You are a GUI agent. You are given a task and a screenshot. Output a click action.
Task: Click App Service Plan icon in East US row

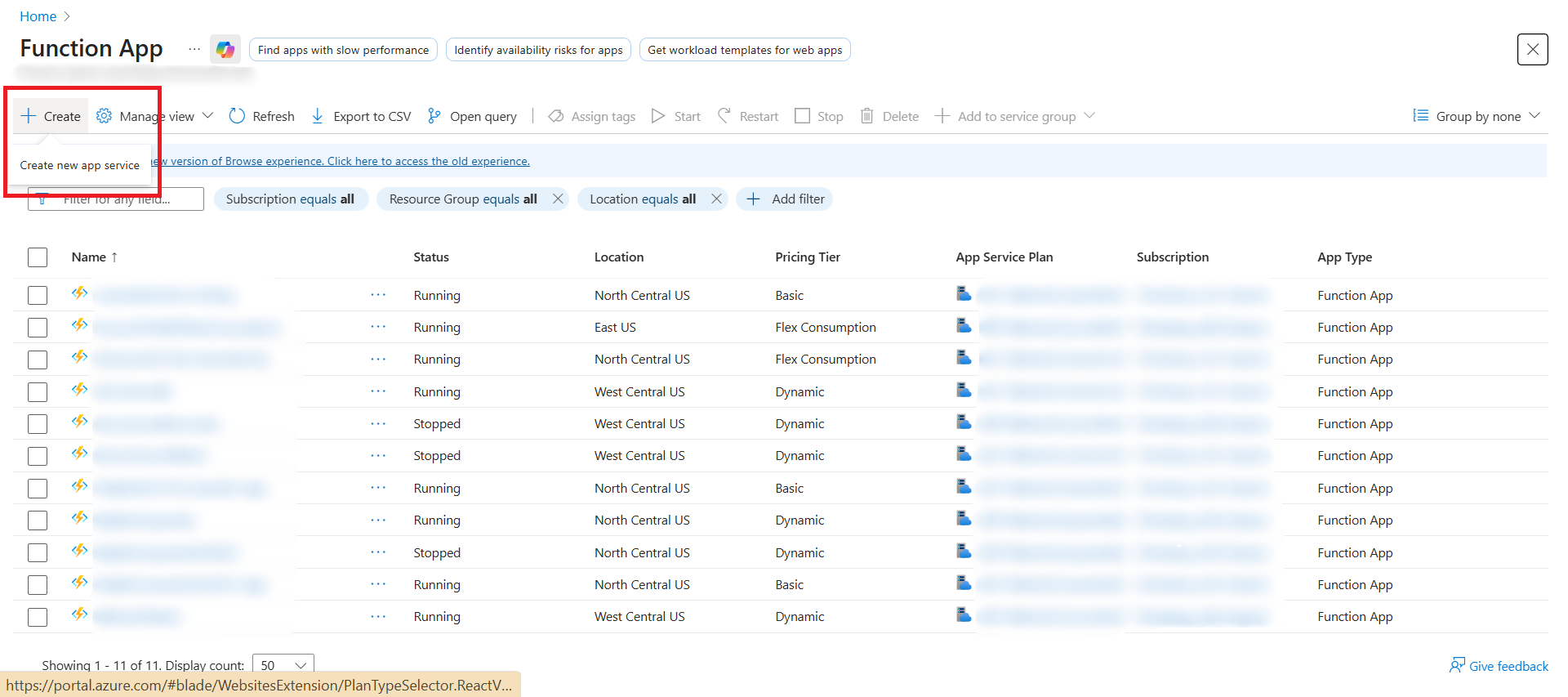click(964, 325)
